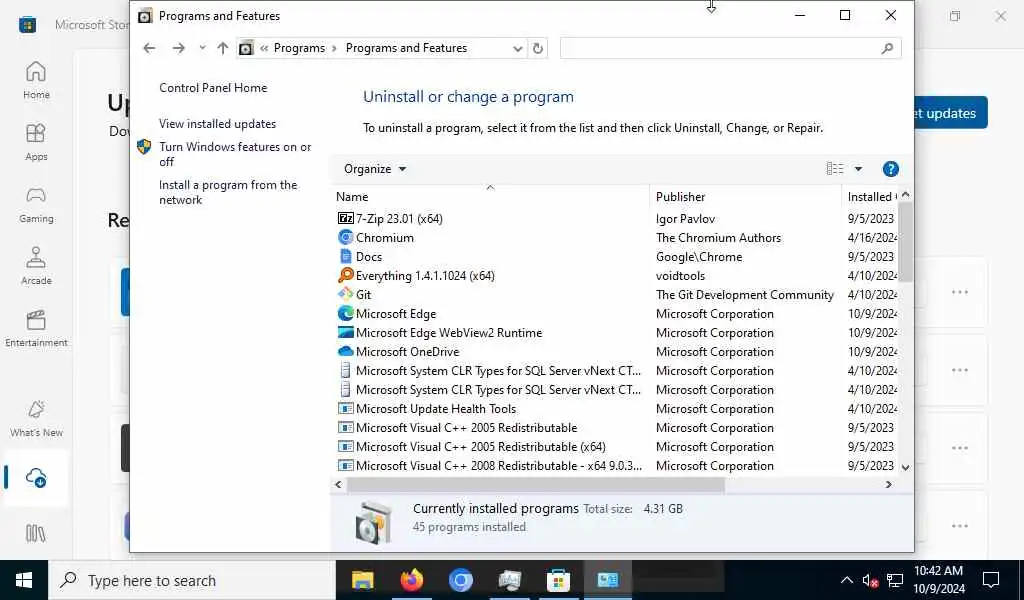The height and width of the screenshot is (600, 1024).
Task: Launch Firefox from the taskbar
Action: 411,580
